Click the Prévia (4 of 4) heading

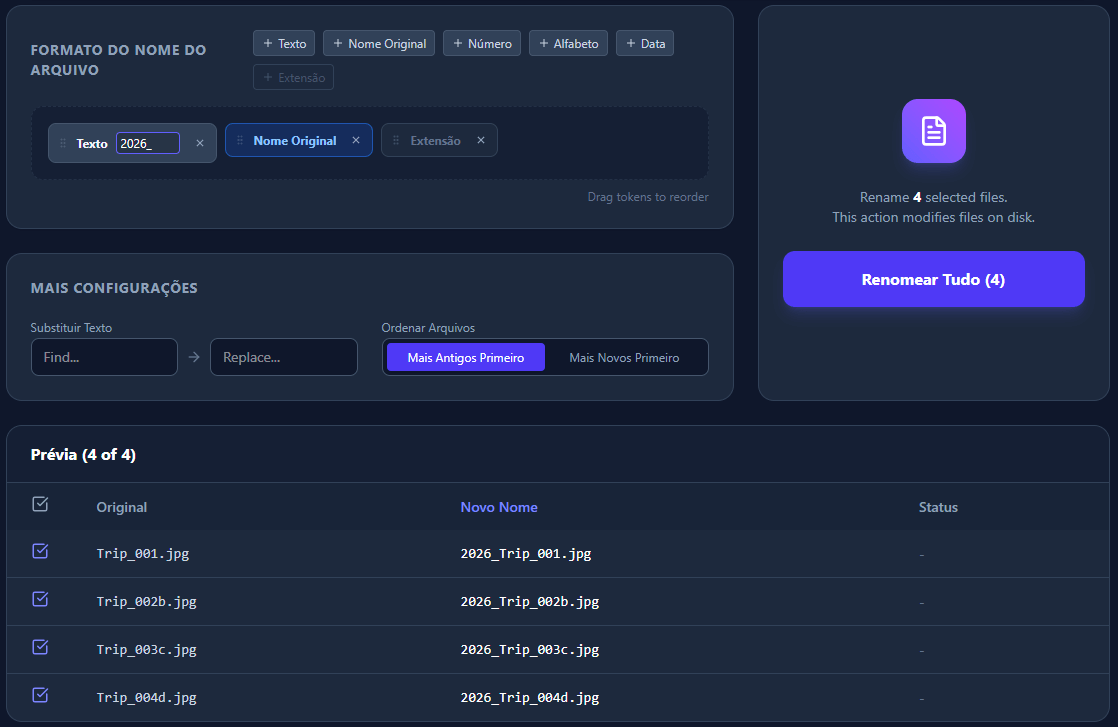pyautogui.click(x=83, y=455)
